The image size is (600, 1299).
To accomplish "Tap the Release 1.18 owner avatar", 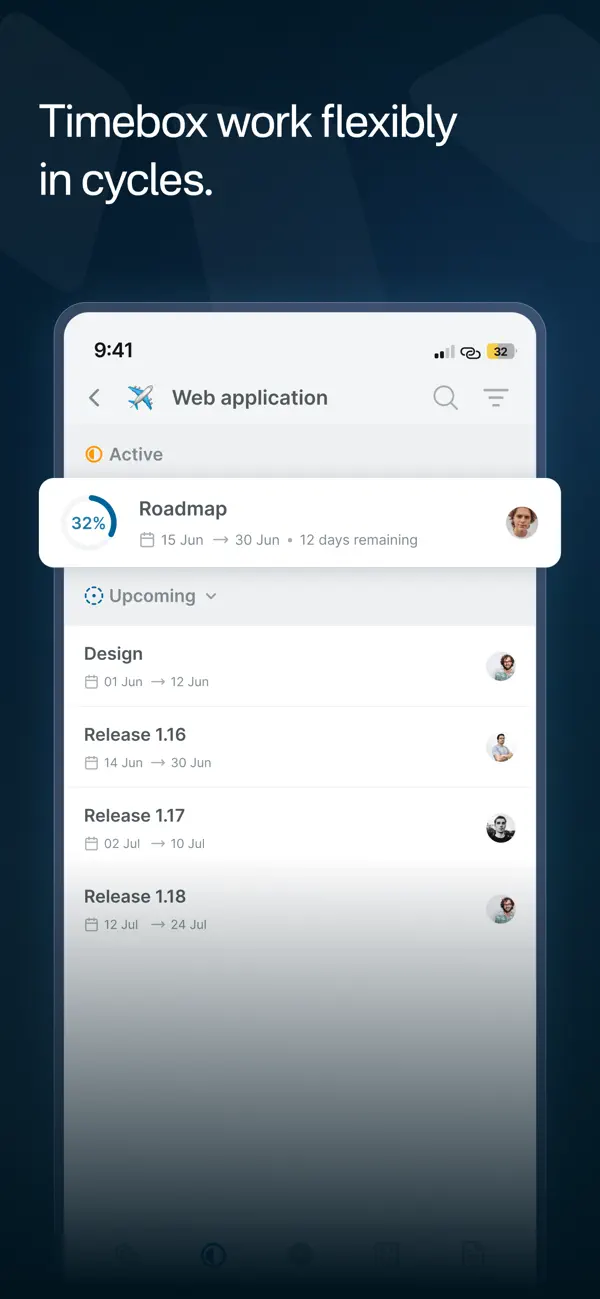I will point(501,909).
